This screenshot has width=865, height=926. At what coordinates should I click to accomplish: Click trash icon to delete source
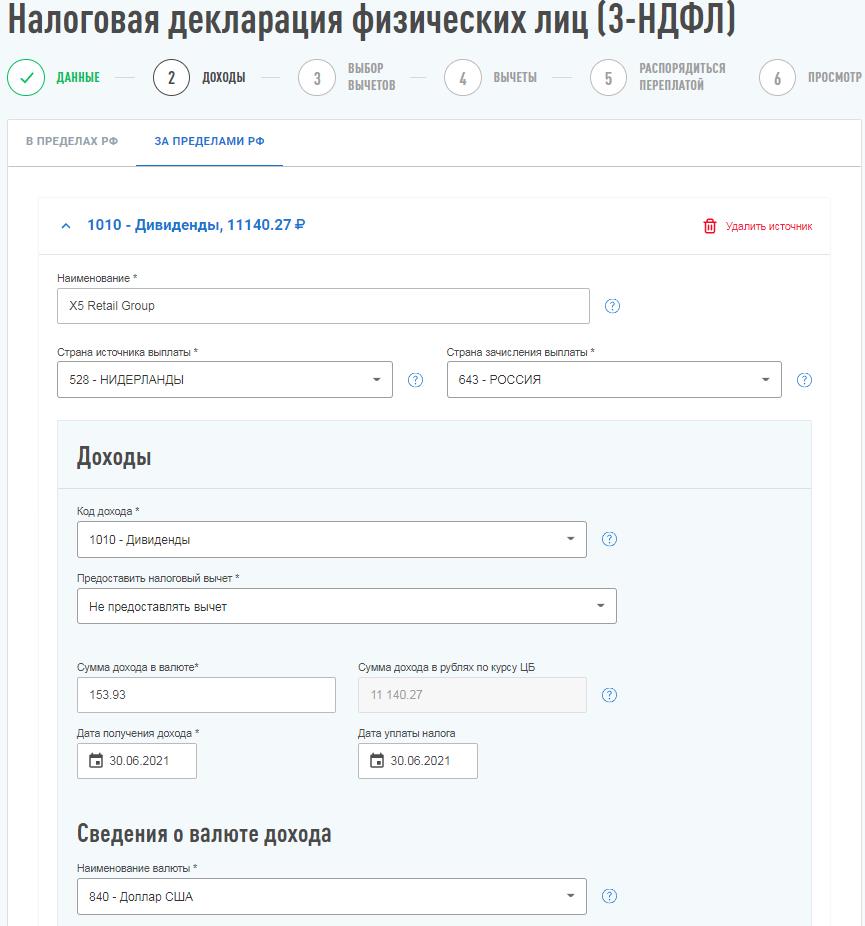[710, 226]
